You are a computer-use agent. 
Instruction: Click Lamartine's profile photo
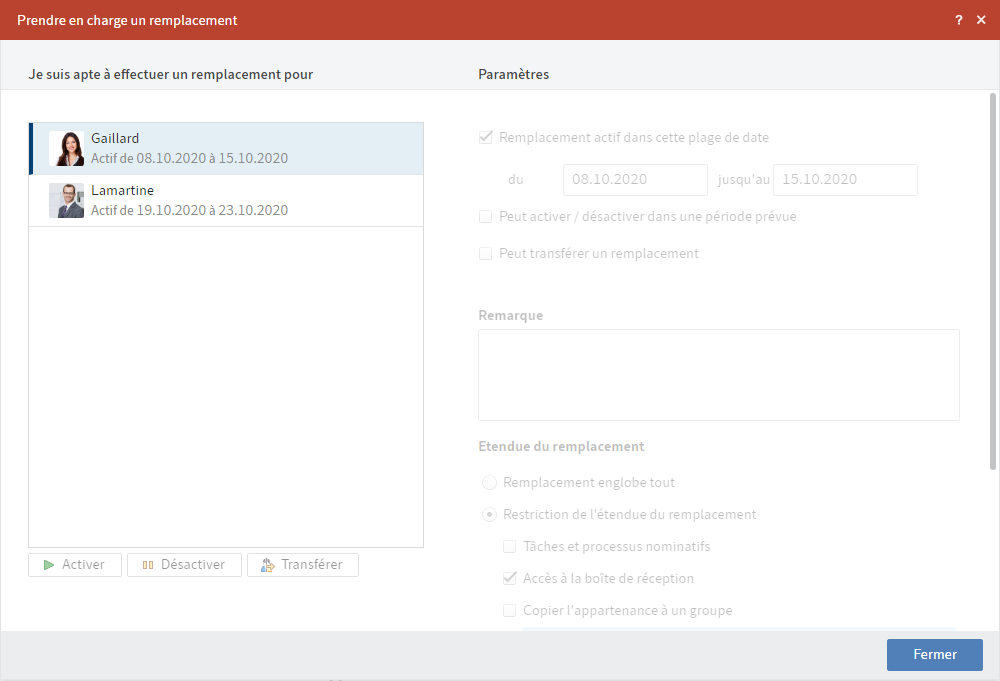coord(66,201)
